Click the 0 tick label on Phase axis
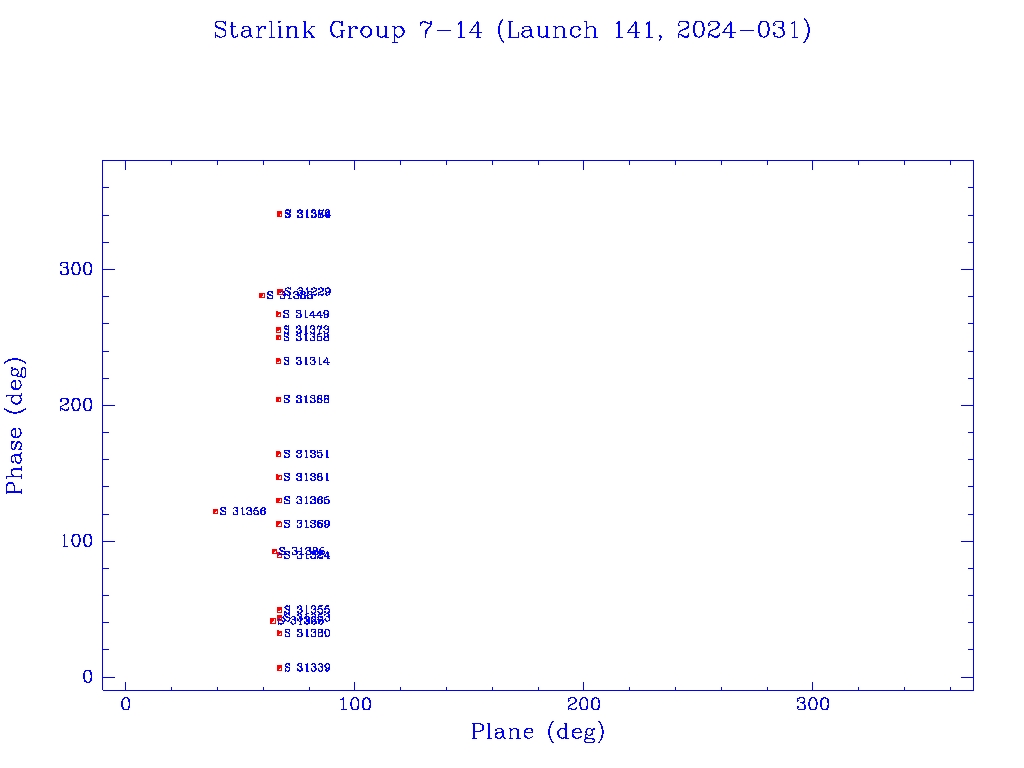 pos(88,677)
